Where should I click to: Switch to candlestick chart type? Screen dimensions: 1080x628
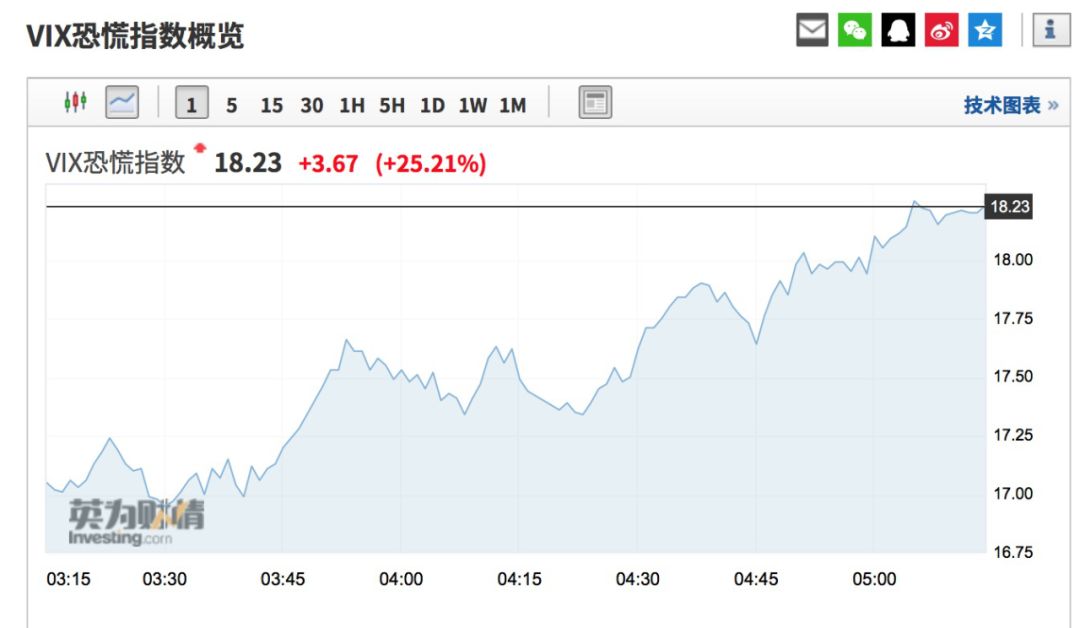coord(75,103)
